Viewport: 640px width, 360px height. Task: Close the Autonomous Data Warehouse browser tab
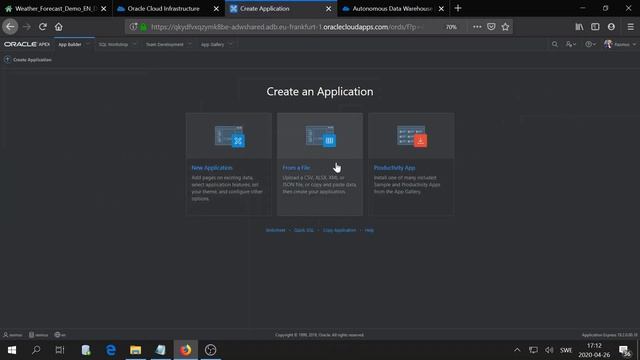[x=441, y=9]
